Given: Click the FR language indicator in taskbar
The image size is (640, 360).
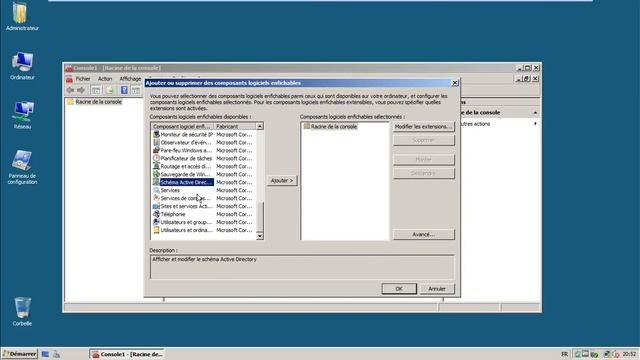Looking at the screenshot, I should click(x=564, y=354).
